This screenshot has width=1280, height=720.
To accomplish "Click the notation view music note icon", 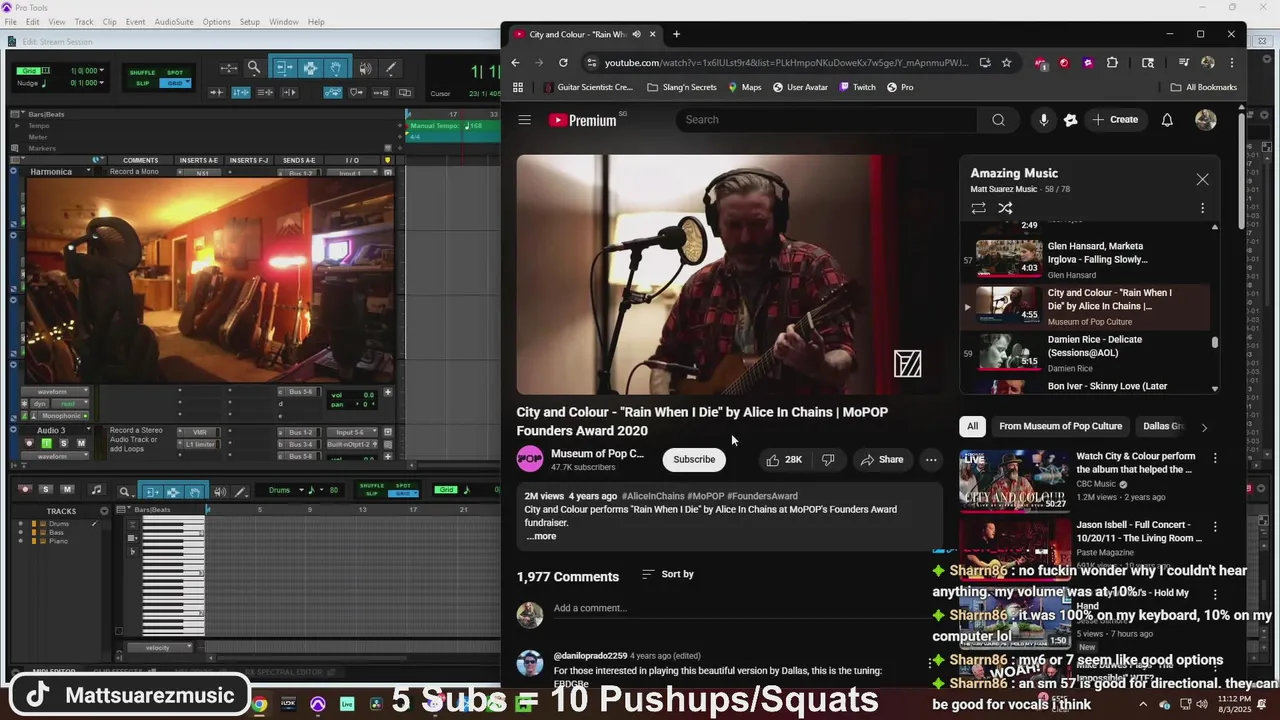I will pos(96,490).
